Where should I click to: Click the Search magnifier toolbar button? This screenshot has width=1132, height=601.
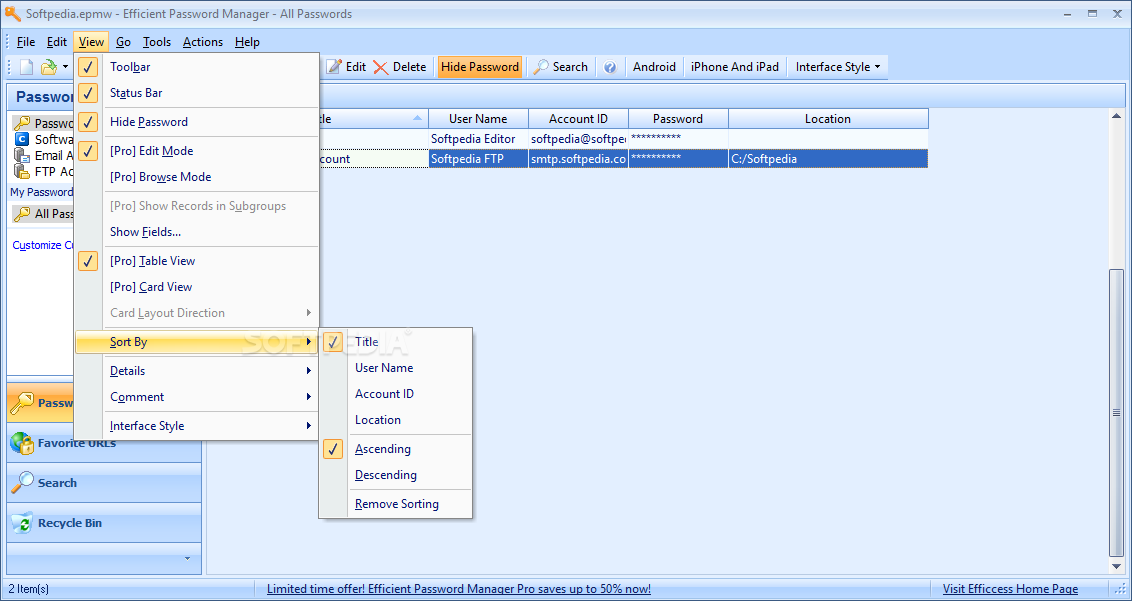coord(560,67)
